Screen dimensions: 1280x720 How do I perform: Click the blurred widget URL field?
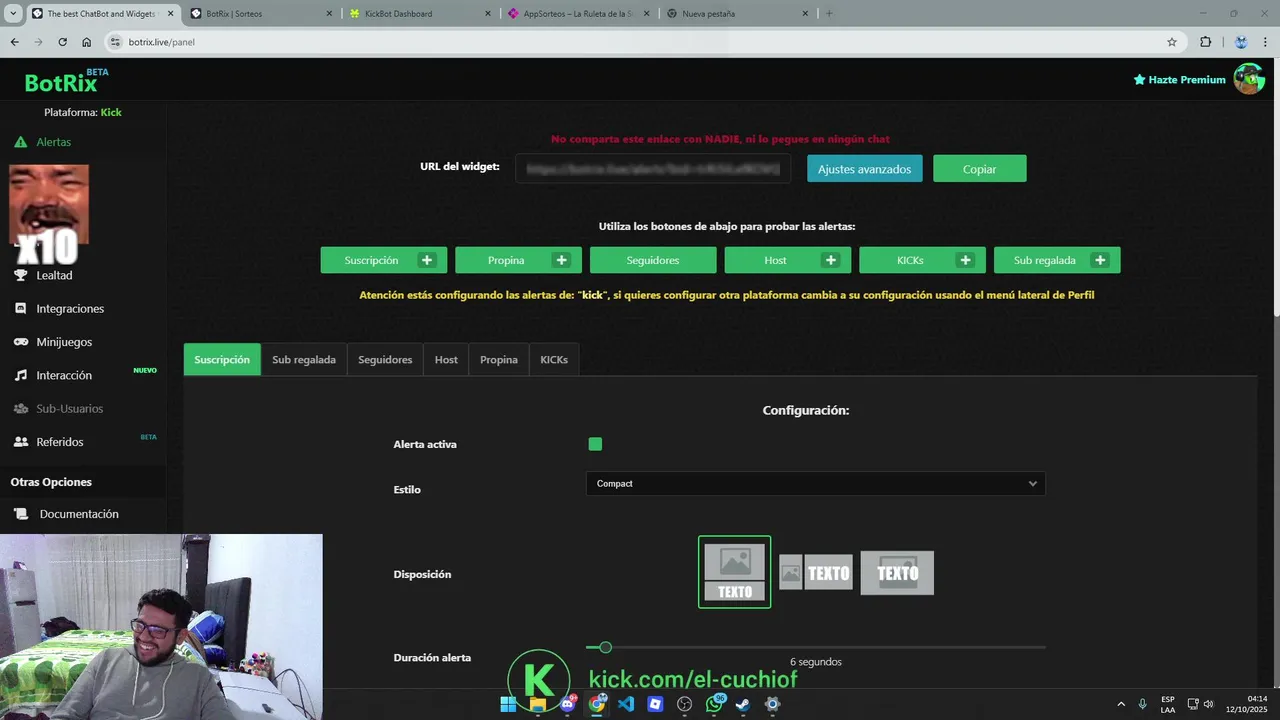[x=653, y=169]
